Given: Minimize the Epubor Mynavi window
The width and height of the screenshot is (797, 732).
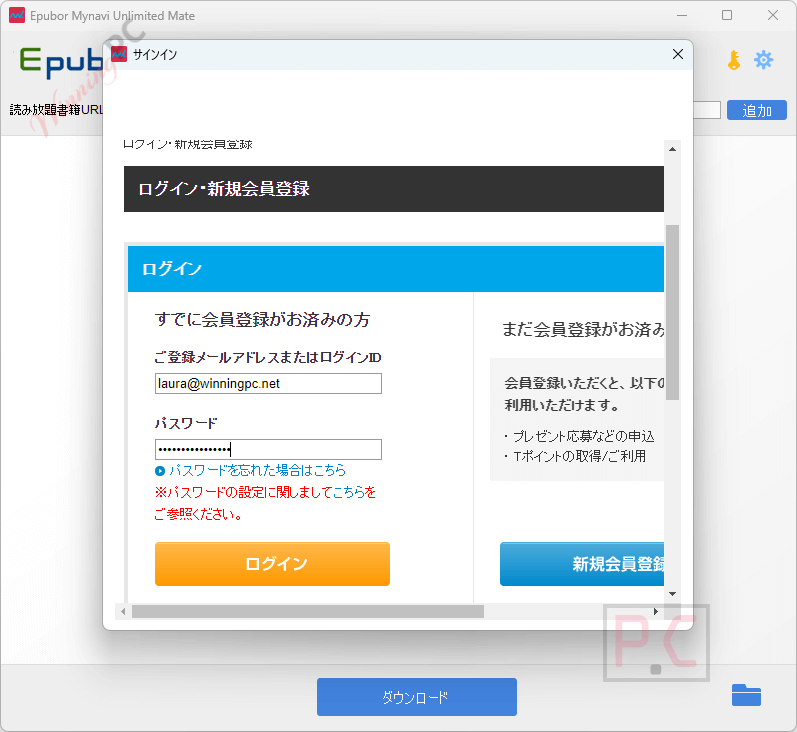Looking at the screenshot, I should coord(682,15).
